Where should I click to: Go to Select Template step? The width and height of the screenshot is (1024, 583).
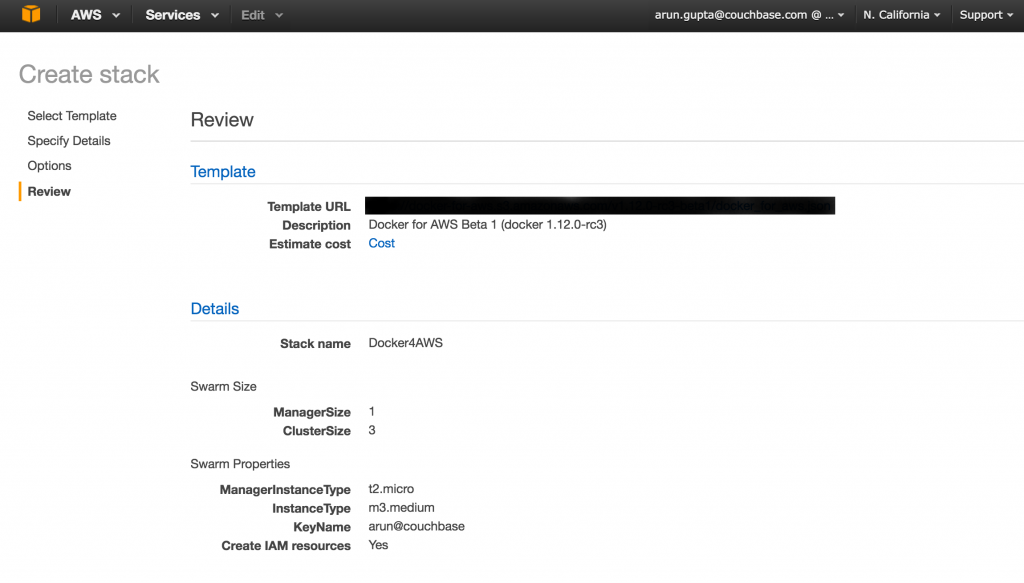pos(72,116)
